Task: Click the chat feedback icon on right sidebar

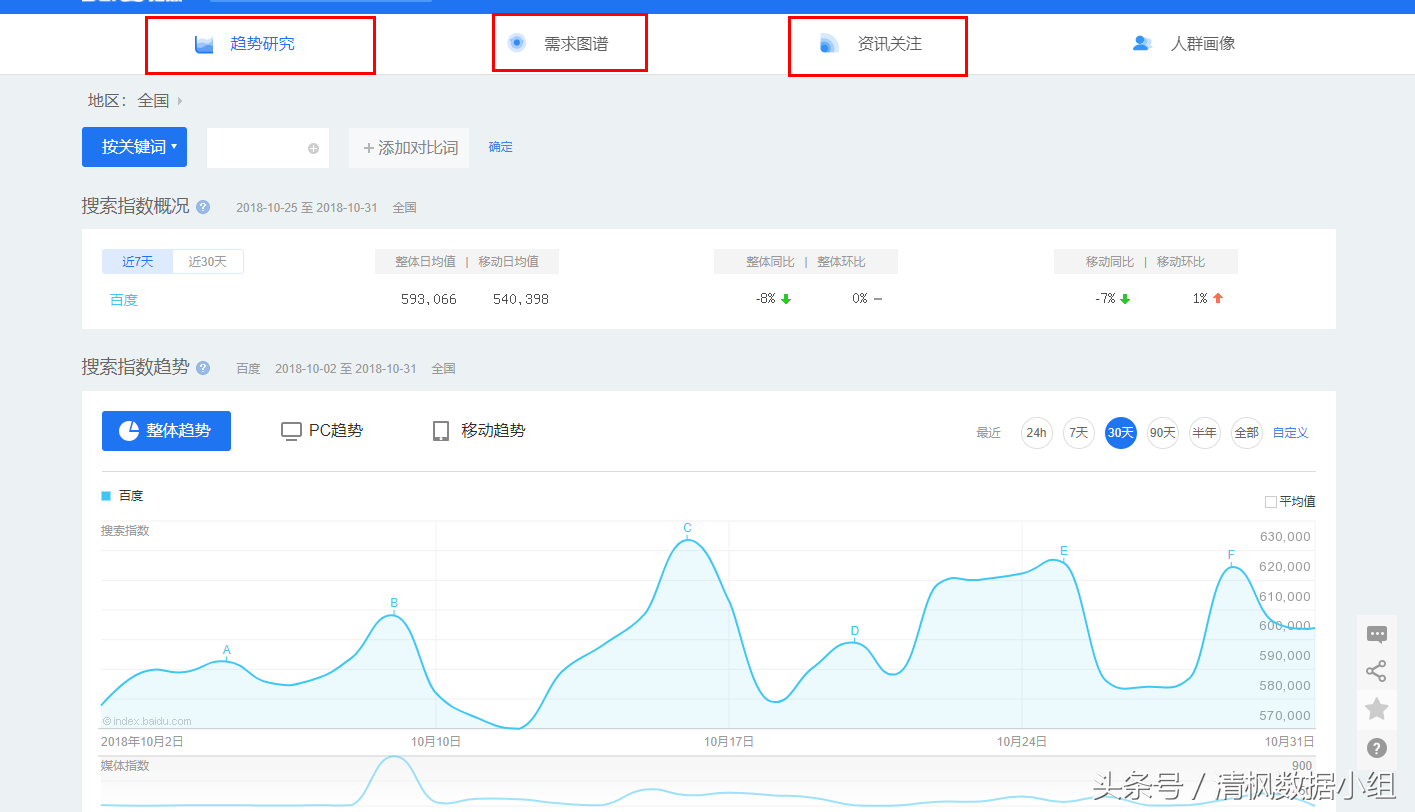Action: tap(1376, 634)
